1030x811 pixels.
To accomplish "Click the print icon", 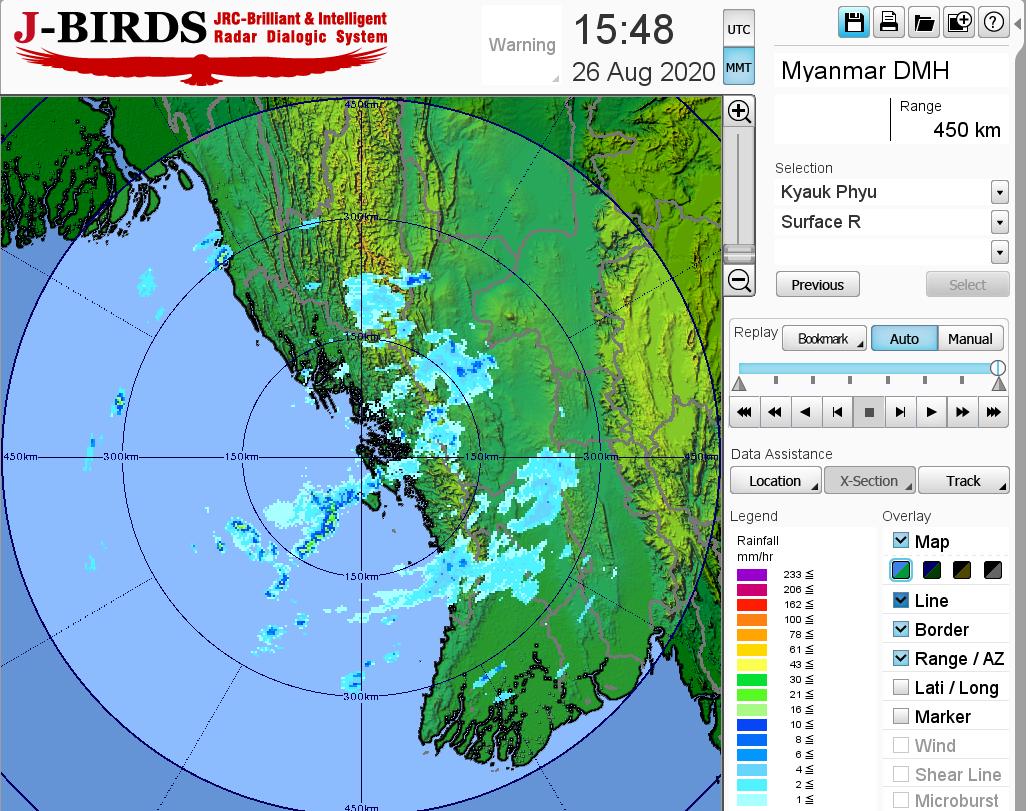I will 888,23.
